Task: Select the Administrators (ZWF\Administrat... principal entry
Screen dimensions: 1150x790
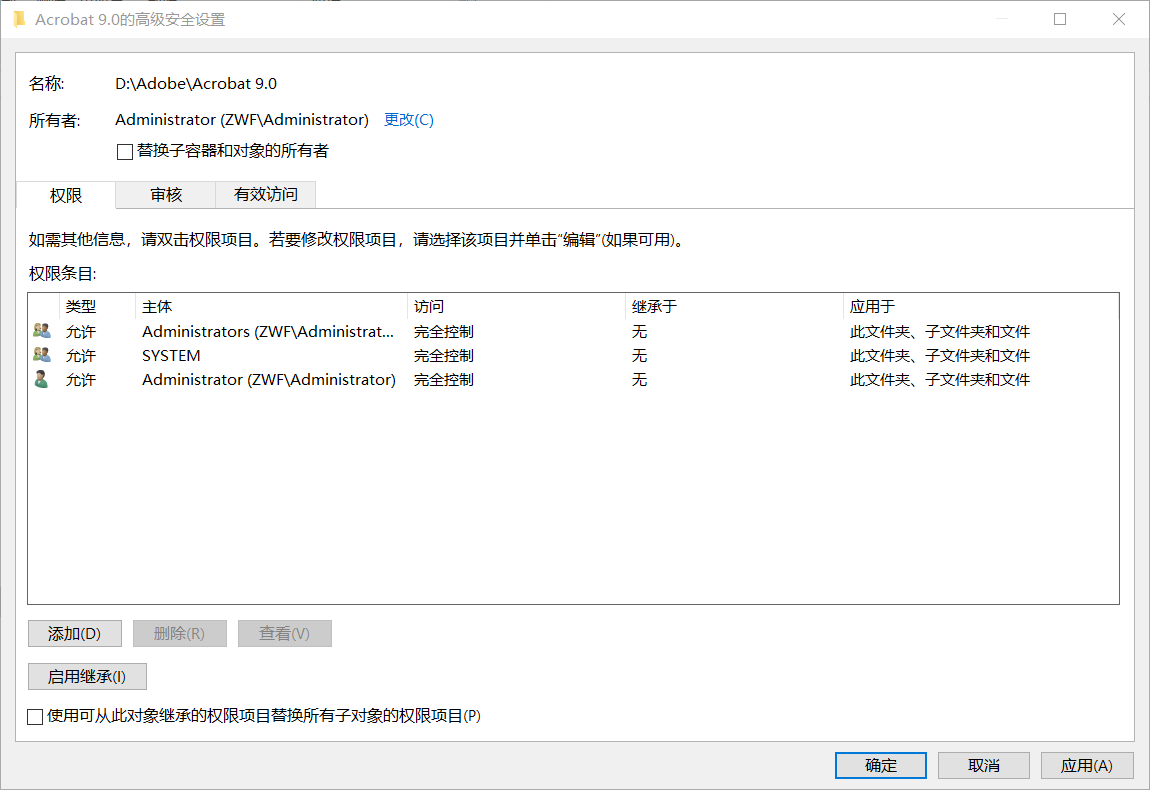Action: click(268, 332)
